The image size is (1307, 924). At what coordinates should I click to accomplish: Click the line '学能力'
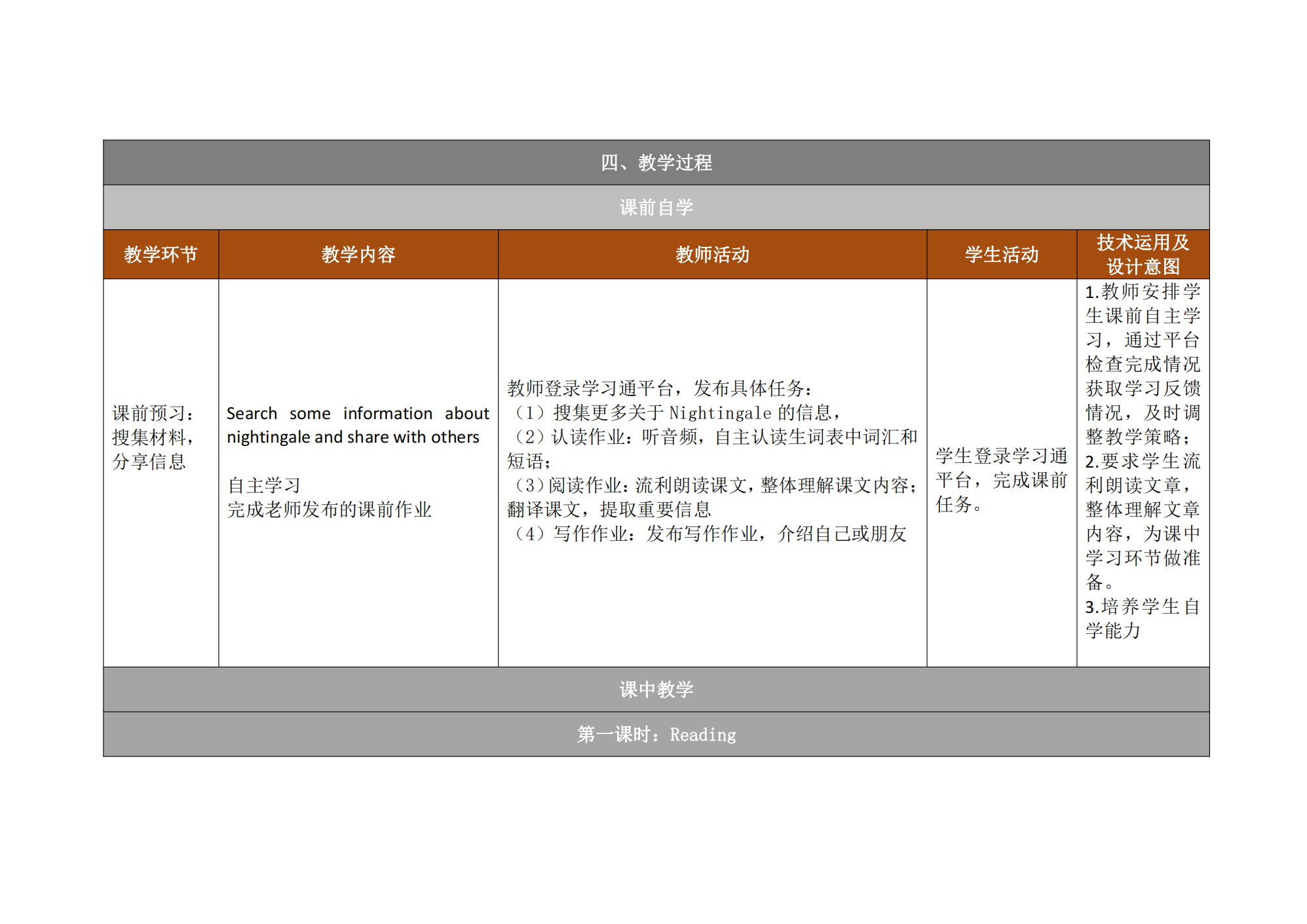(1113, 631)
